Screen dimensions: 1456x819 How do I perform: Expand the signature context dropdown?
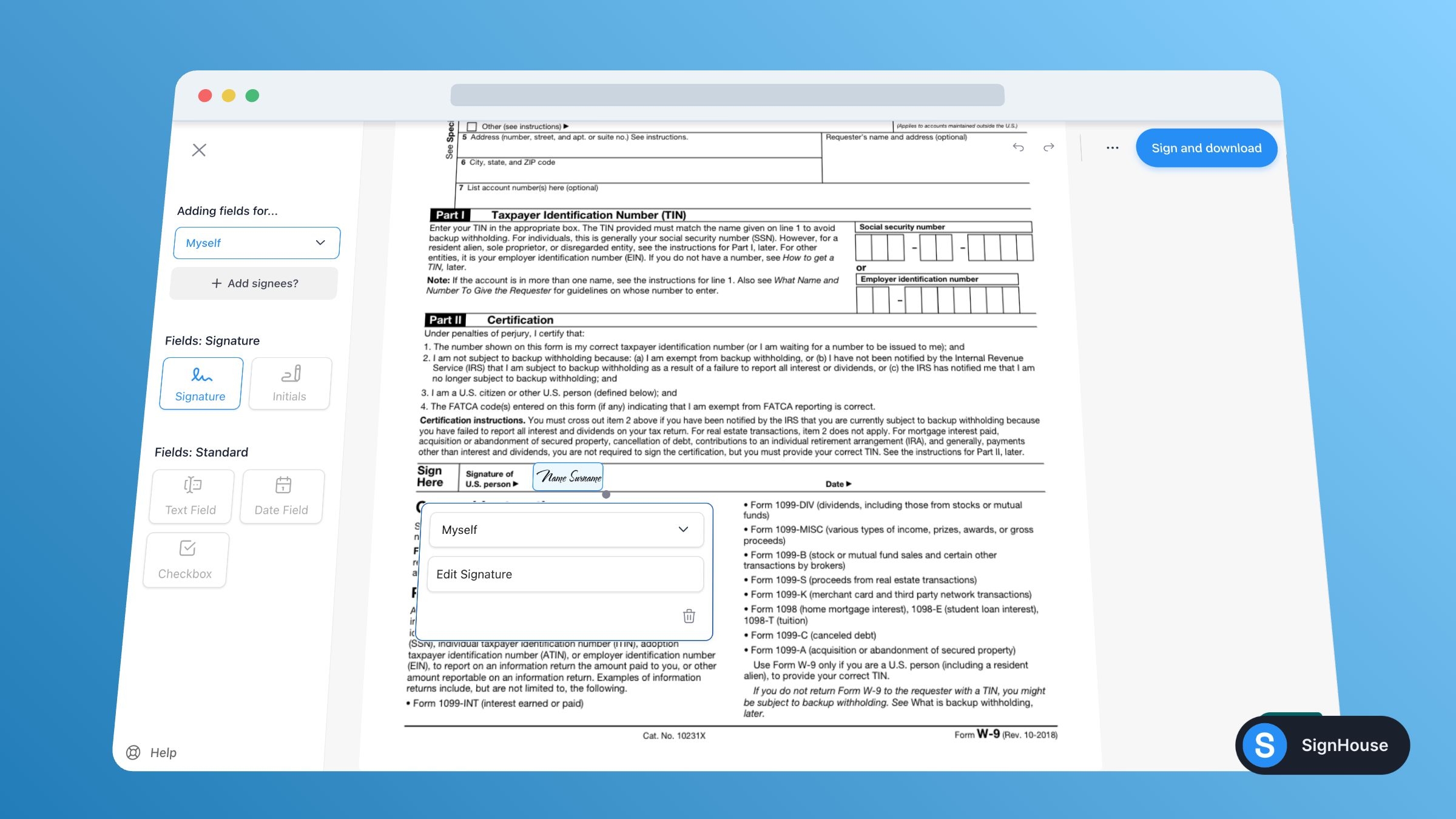click(683, 529)
